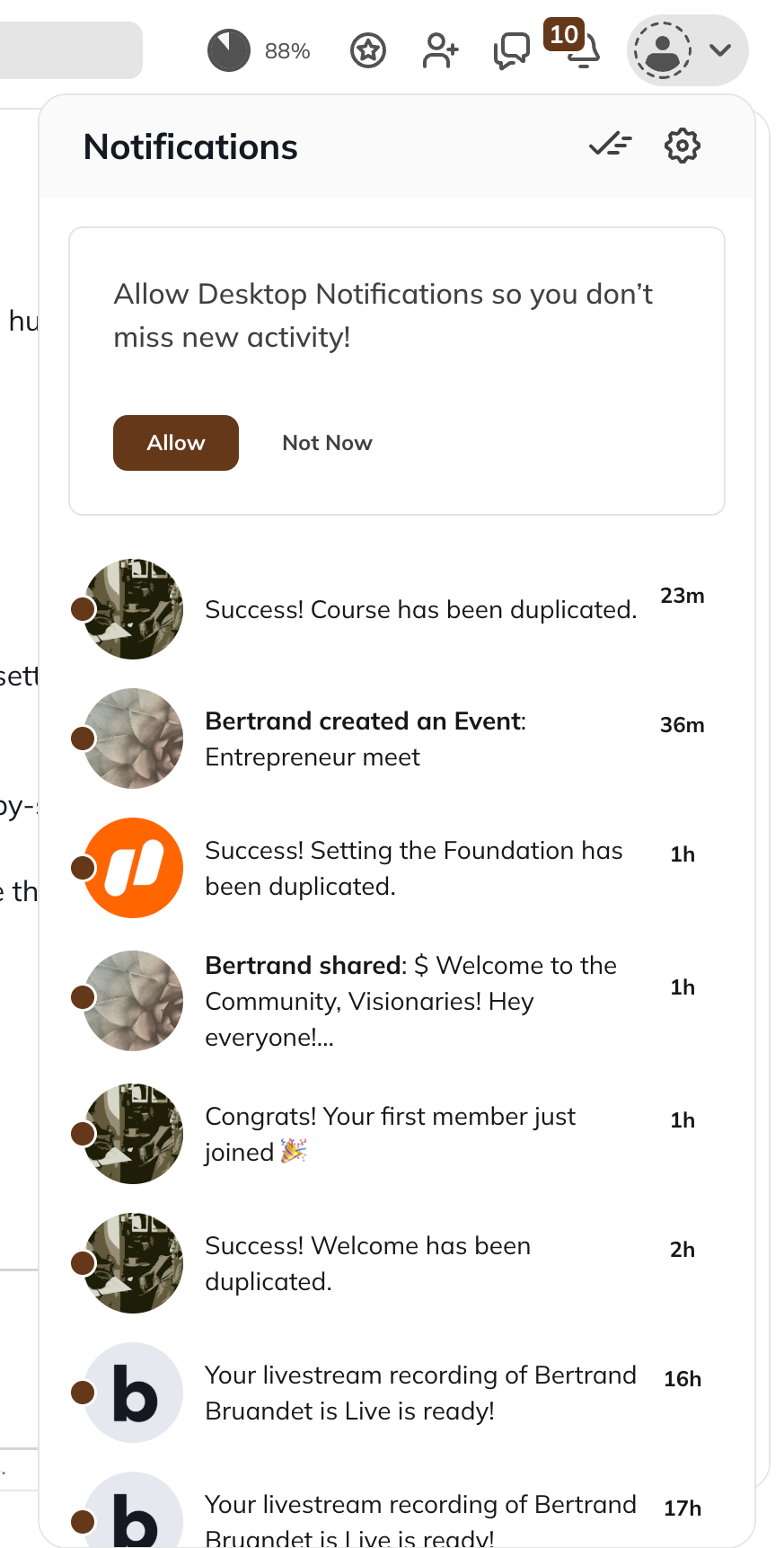Toggle unread dot on Welcome duplicated notification
Image resolution: width=784 pixels, height=1548 pixels.
tap(83, 1263)
